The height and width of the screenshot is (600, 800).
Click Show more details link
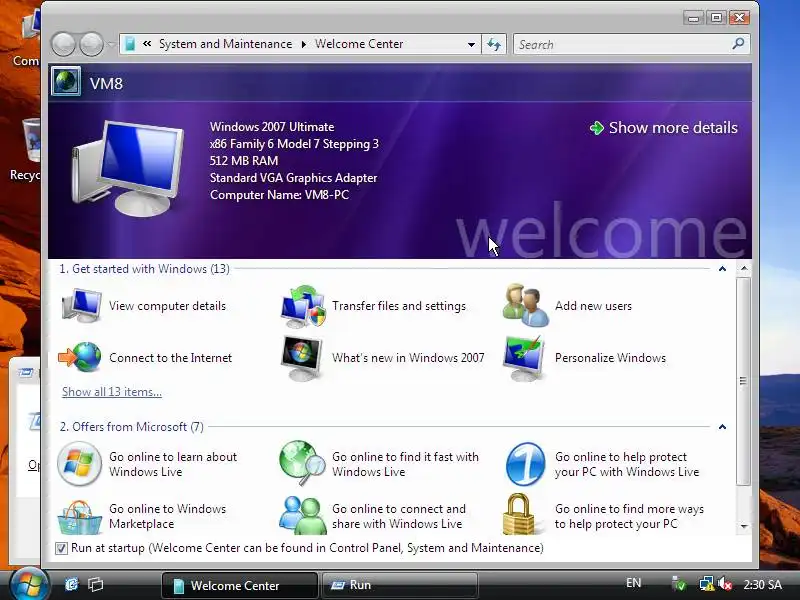click(663, 128)
